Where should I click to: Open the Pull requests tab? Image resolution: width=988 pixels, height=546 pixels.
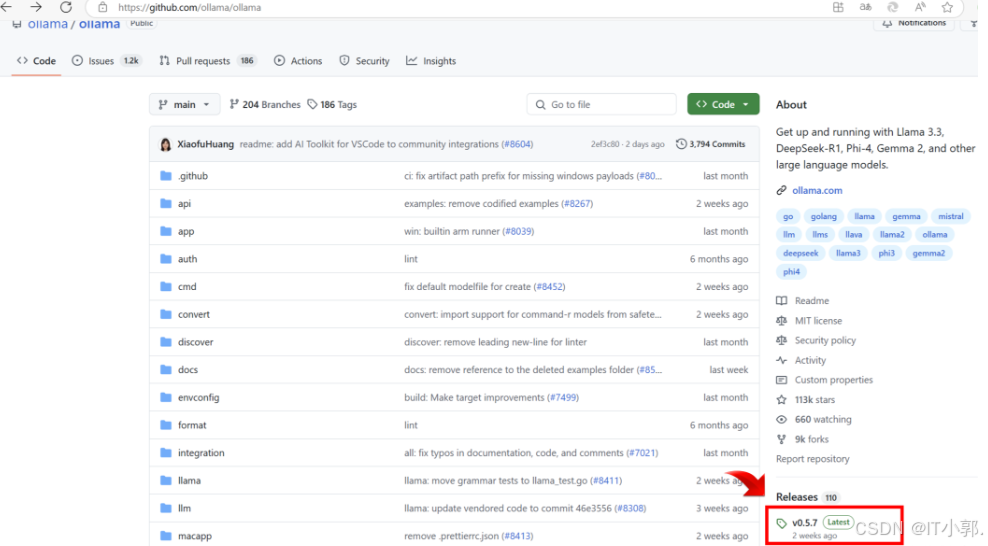point(206,61)
